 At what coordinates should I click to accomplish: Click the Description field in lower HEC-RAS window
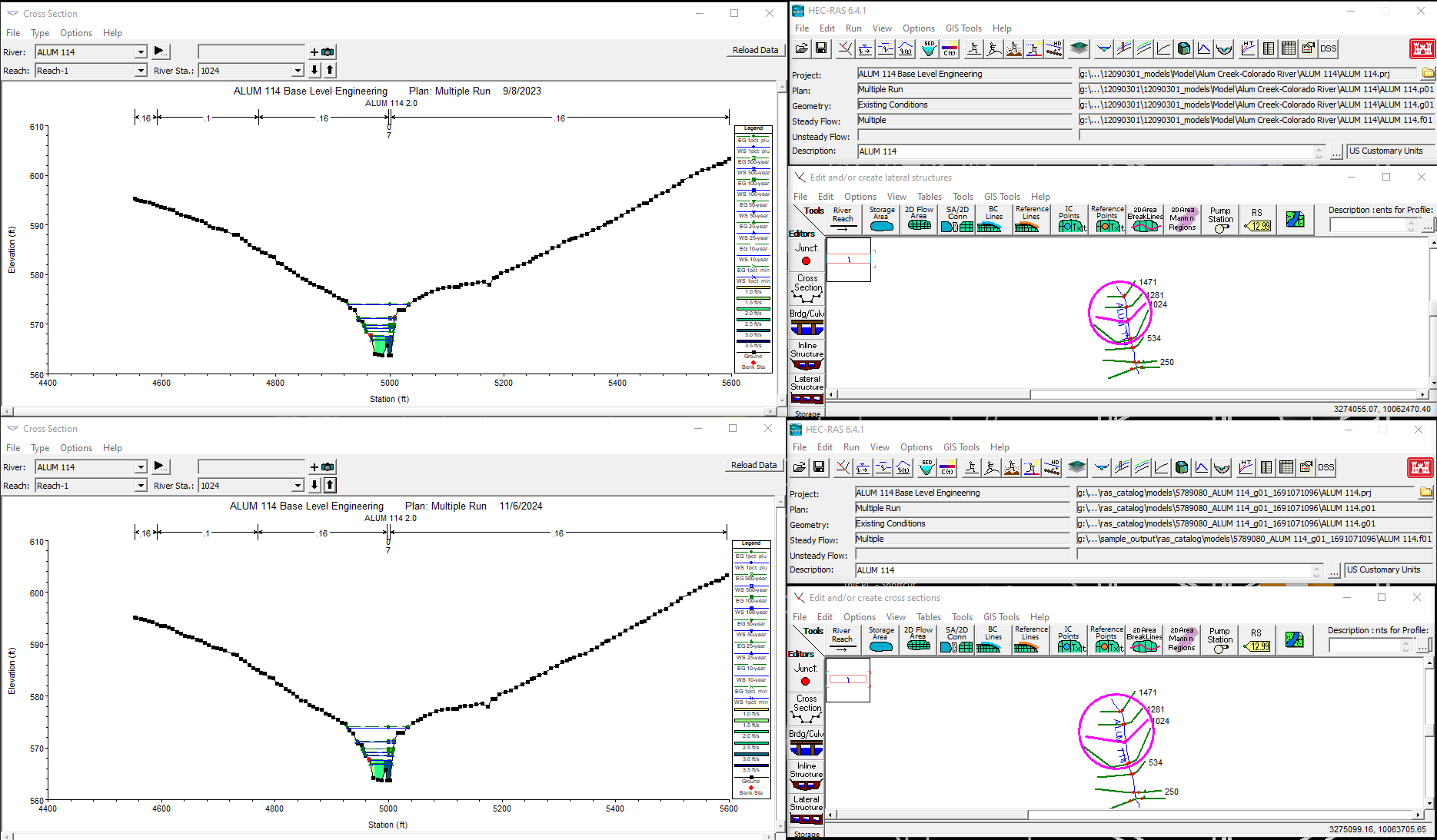pyautogui.click(x=1084, y=570)
